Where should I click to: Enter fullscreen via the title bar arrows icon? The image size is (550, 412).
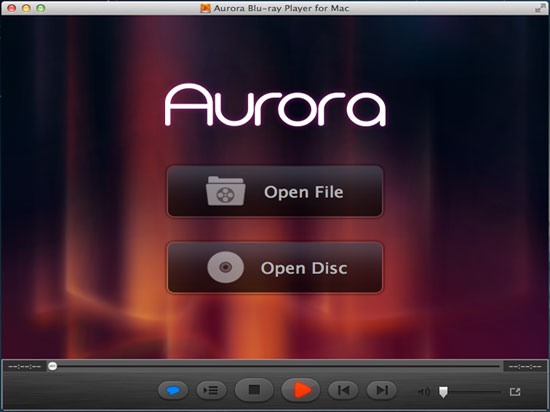[x=540, y=8]
